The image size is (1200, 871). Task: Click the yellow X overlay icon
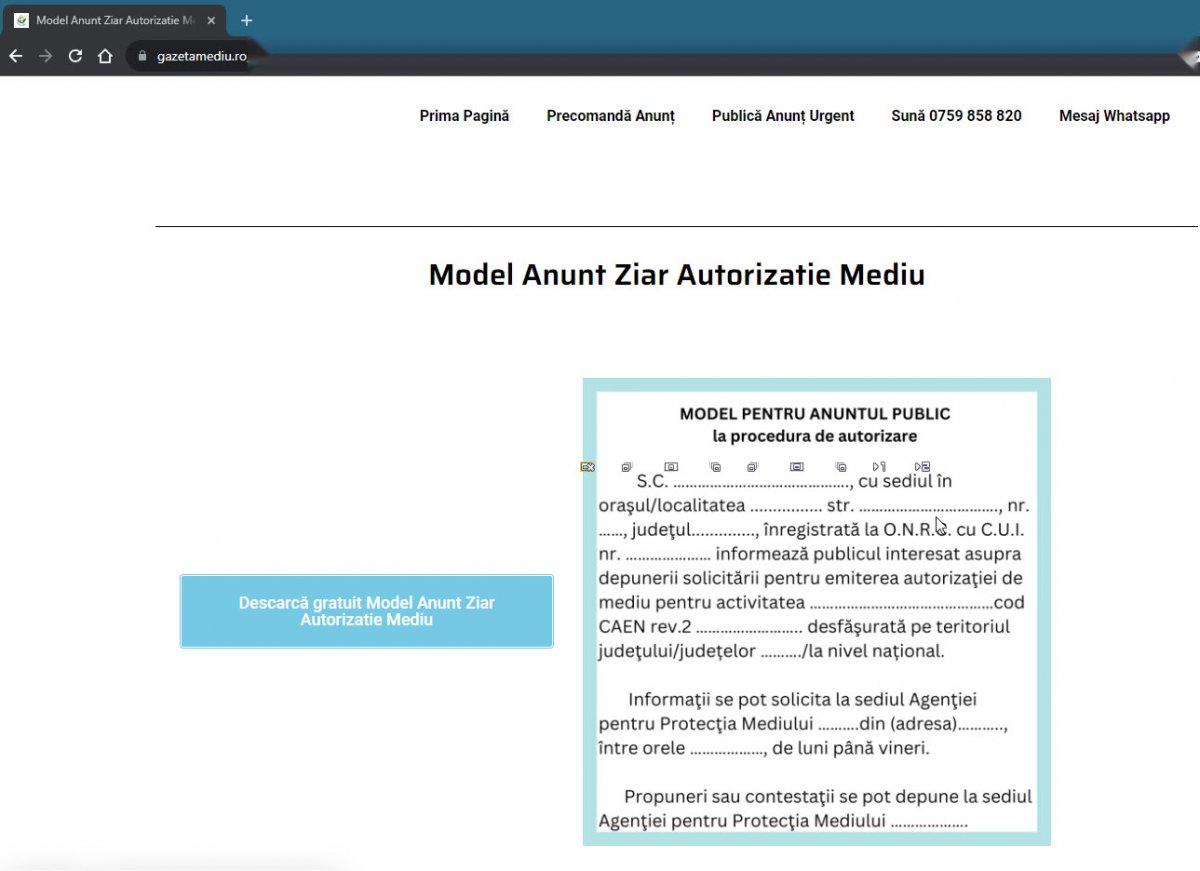[x=588, y=467]
